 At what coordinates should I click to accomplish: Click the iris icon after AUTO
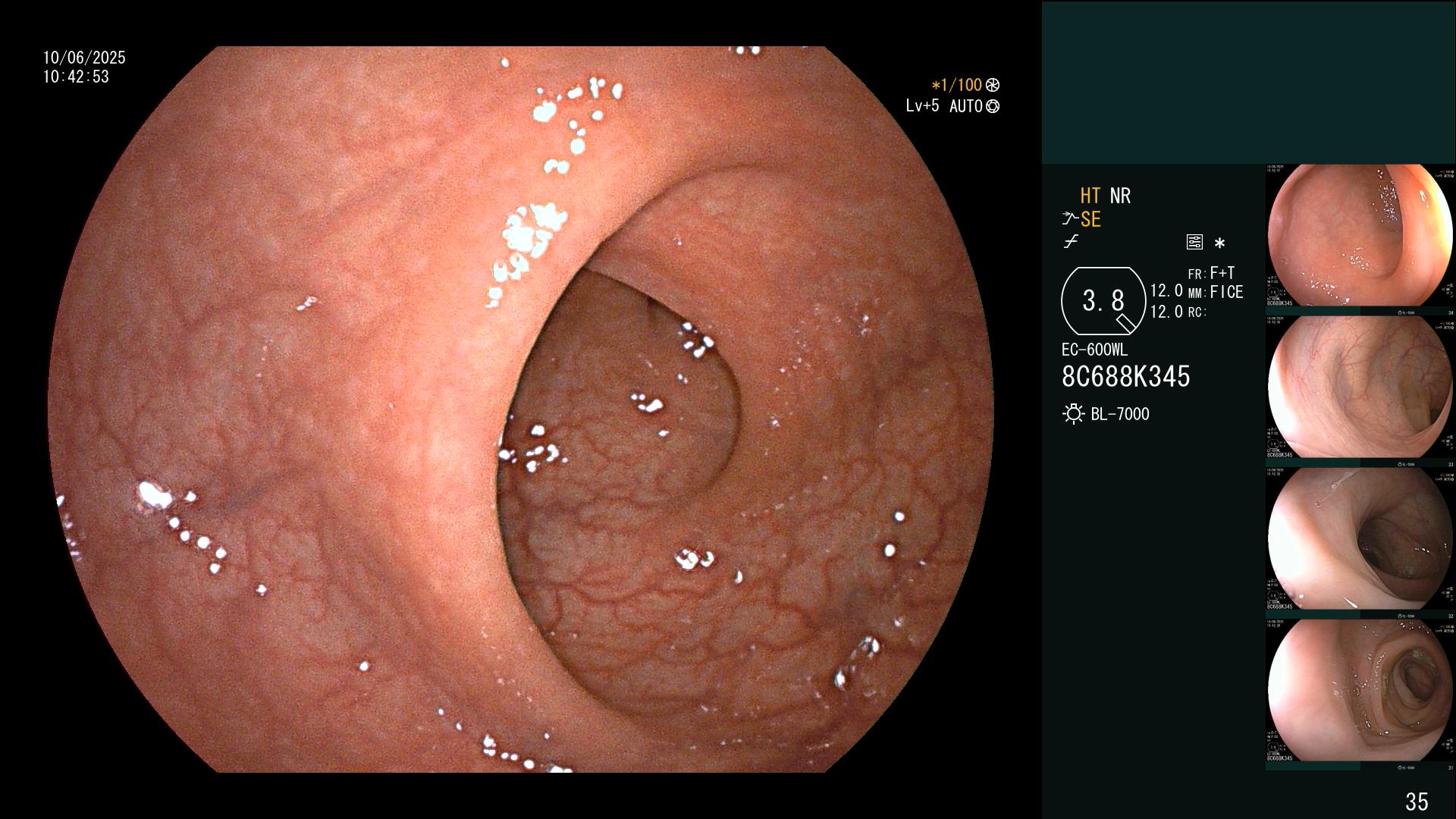click(x=993, y=106)
